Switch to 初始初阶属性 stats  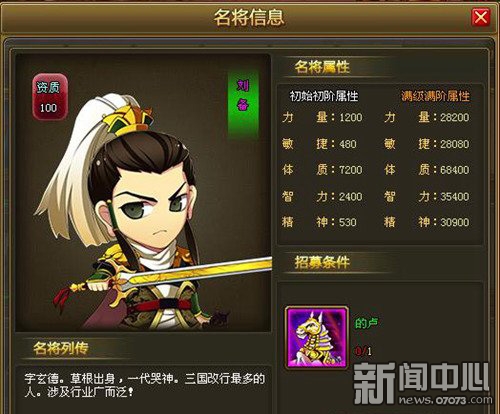(x=323, y=96)
